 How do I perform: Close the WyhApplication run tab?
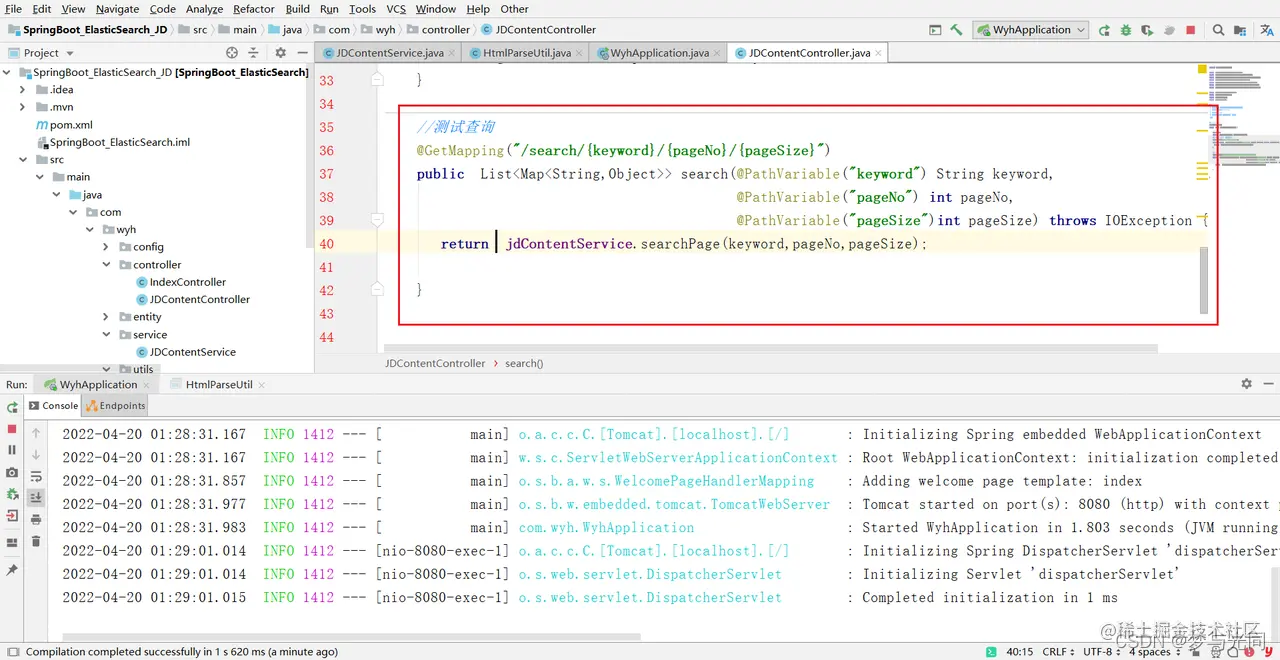(x=147, y=385)
